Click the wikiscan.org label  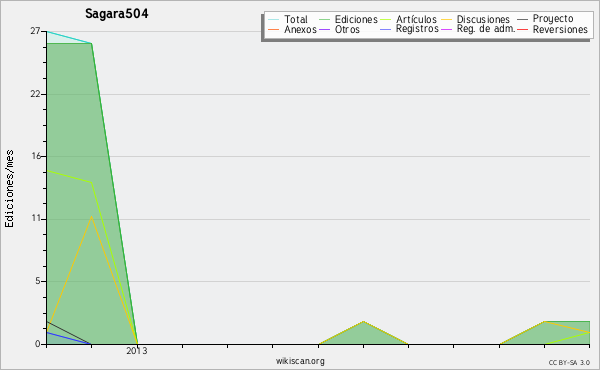[300, 361]
